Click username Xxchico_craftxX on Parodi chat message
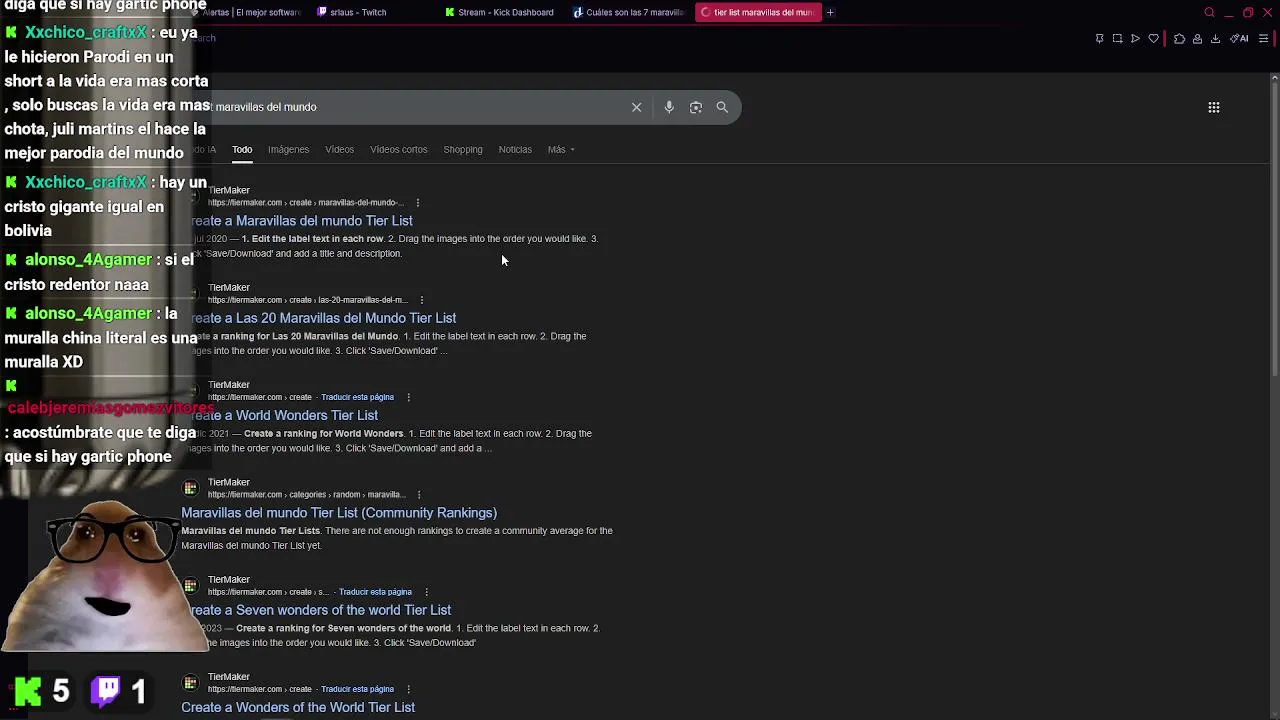Viewport: 1280px width, 720px height. click(86, 32)
